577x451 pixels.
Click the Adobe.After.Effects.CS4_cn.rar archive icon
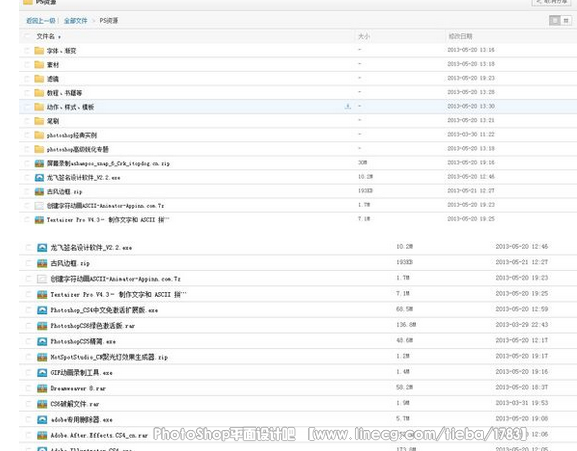tap(42, 435)
